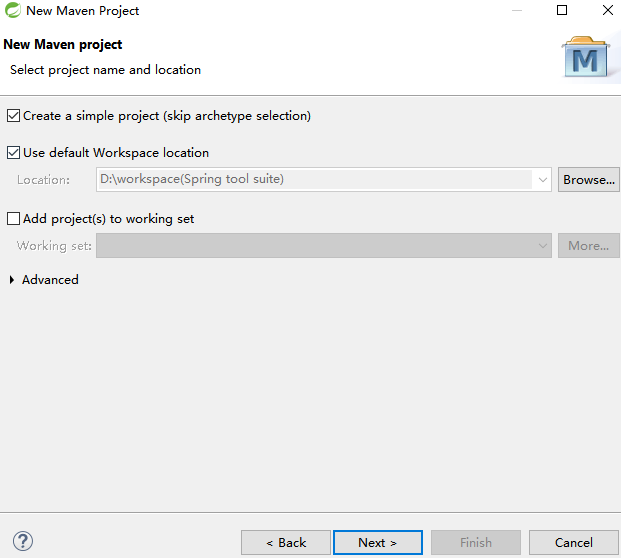Screen dimensions: 621x558
Task: Uncheck Use default Workspace location
Action: (13, 152)
